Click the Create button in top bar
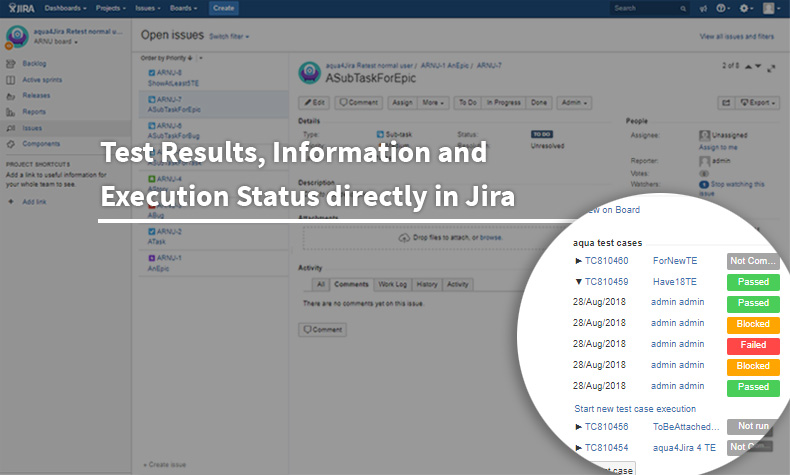 point(224,8)
